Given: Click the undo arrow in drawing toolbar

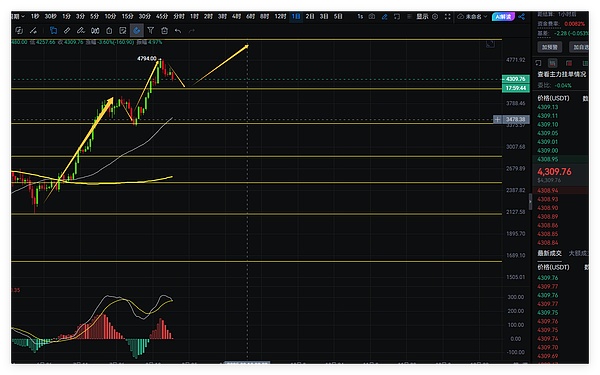Looking at the screenshot, I should click(178, 31).
